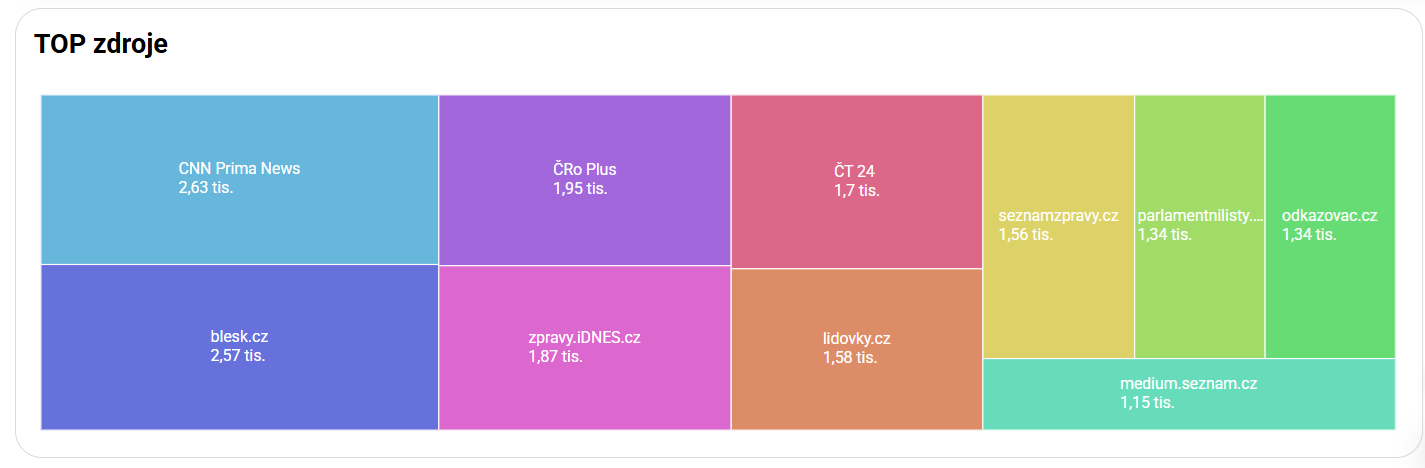1425x468 pixels.
Task: Click the "2,63 tis." value text
Action: [x=206, y=188]
